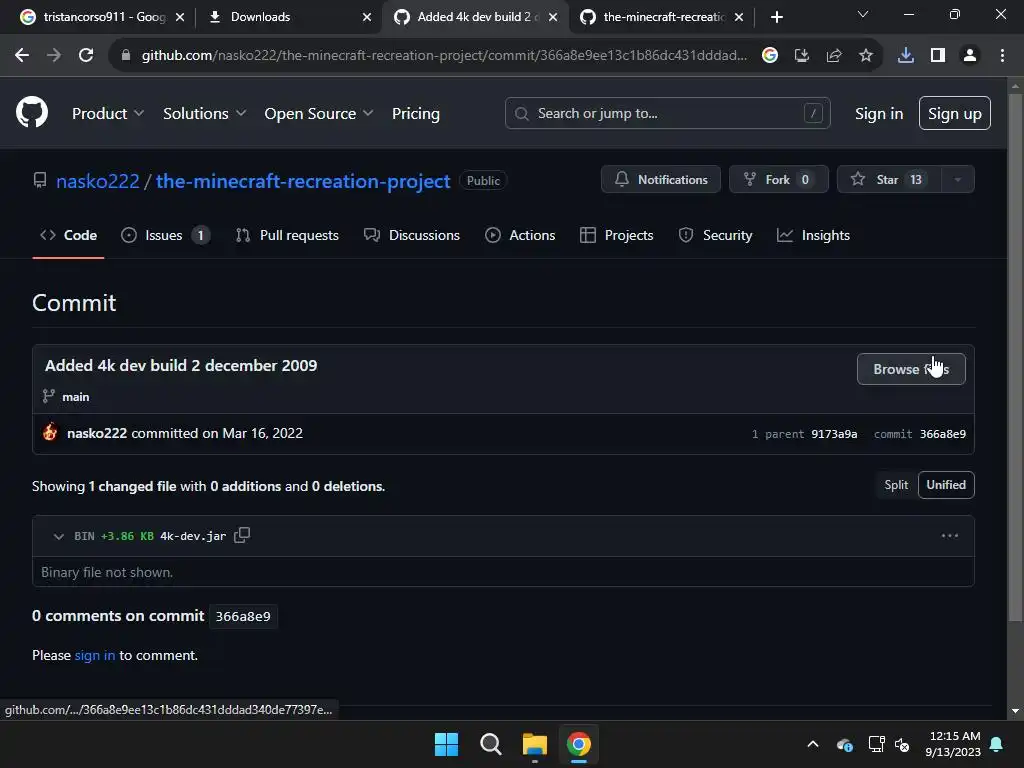The image size is (1024, 768).
Task: Open the Discussions tab
Action: point(411,235)
